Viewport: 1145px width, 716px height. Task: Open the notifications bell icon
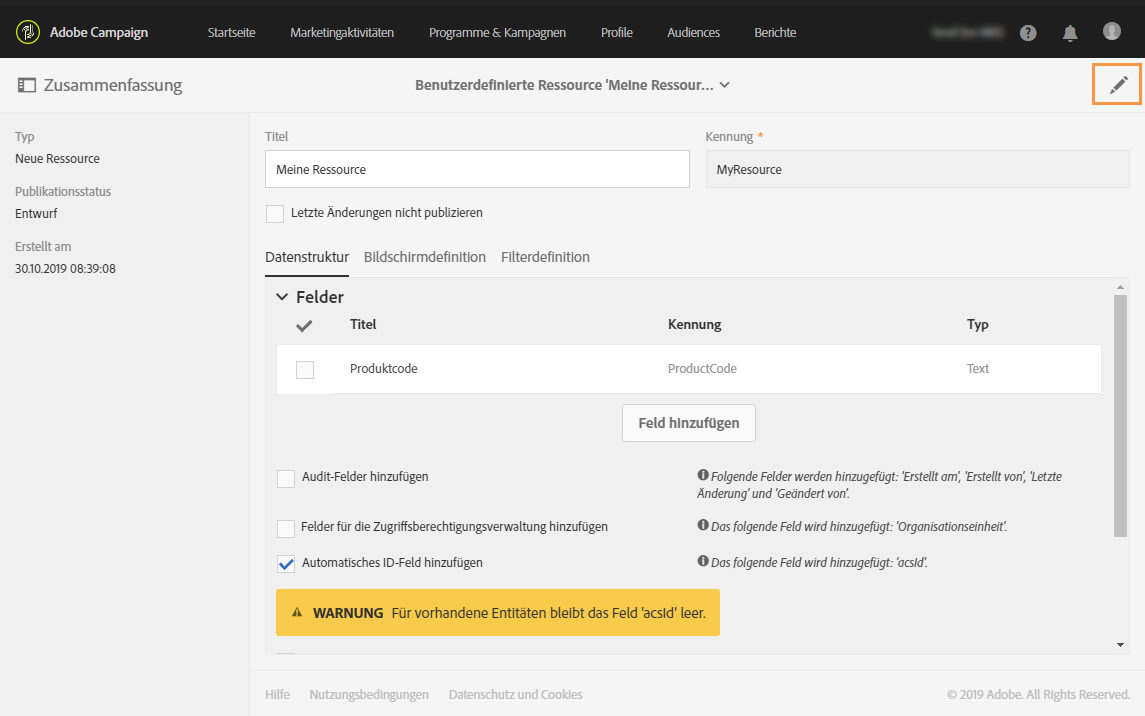pos(1070,33)
